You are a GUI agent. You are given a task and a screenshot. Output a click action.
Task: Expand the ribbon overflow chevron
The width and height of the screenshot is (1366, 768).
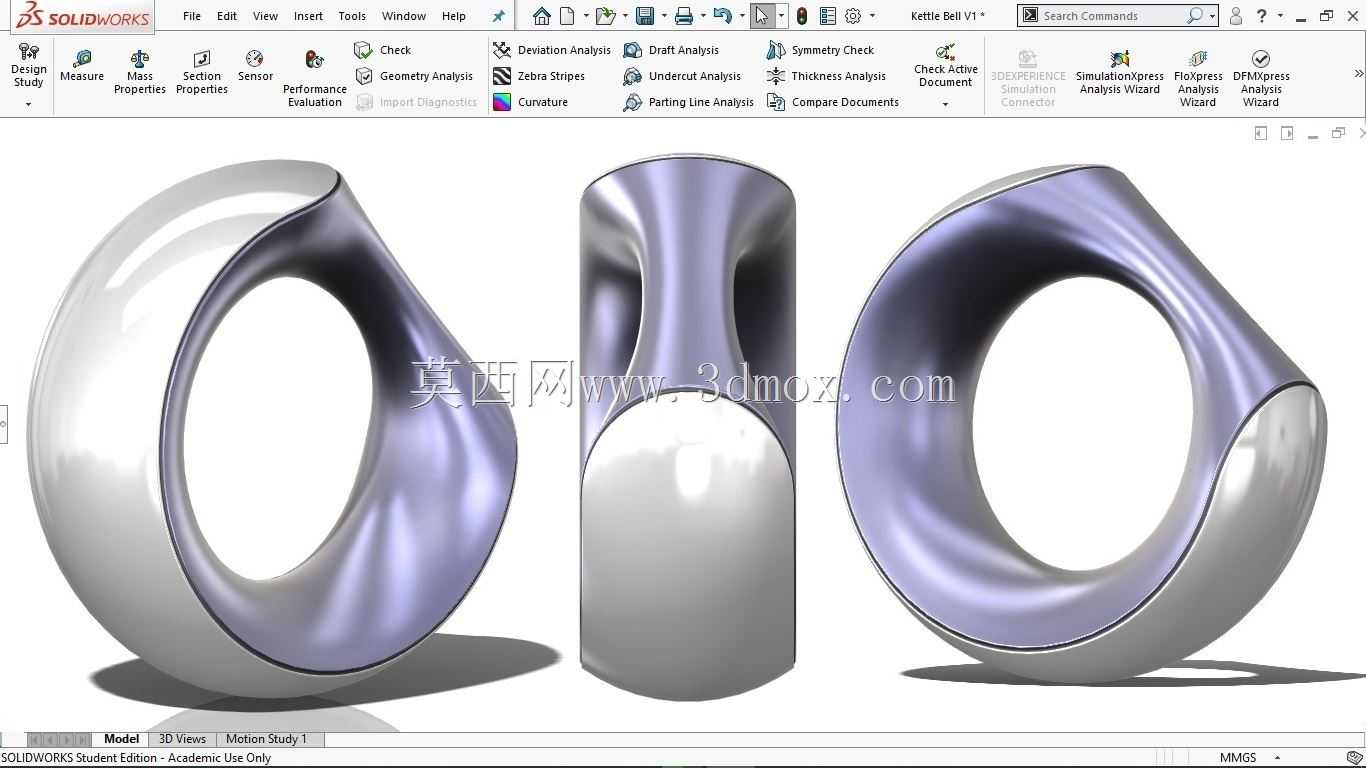(1358, 74)
